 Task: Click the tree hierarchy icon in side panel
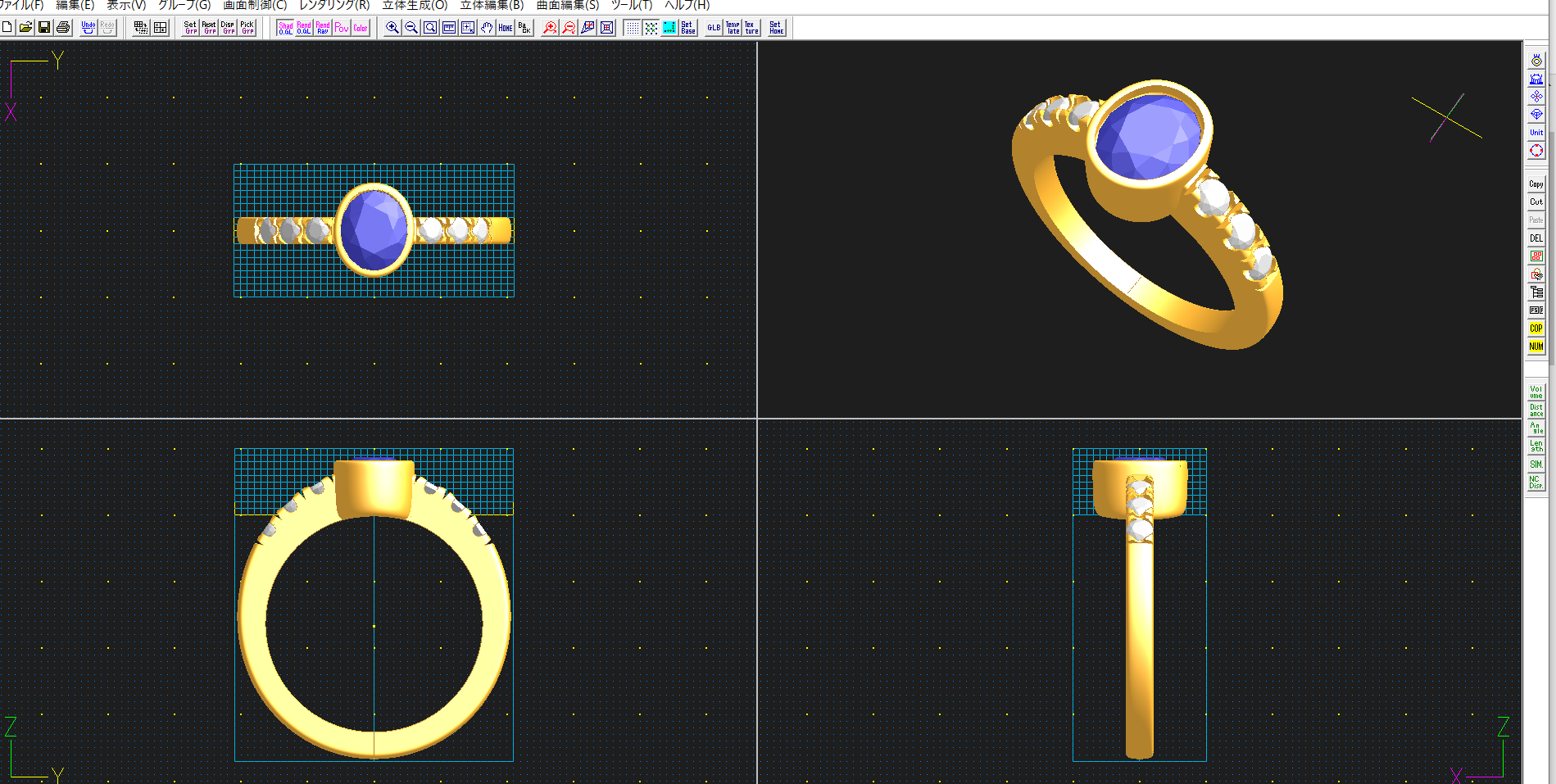1536,292
